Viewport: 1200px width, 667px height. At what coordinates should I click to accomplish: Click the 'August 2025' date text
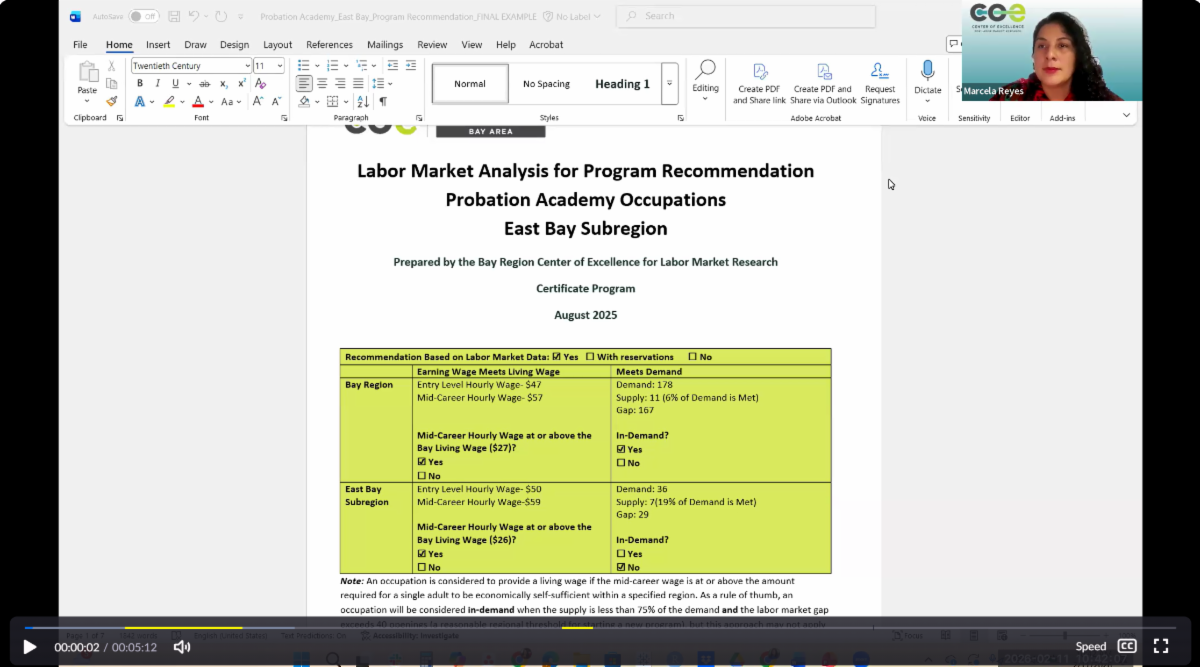[585, 315]
